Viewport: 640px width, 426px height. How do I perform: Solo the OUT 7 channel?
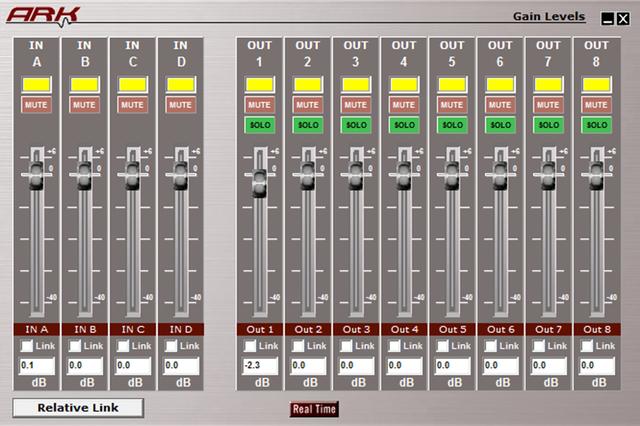pyautogui.click(x=547, y=125)
